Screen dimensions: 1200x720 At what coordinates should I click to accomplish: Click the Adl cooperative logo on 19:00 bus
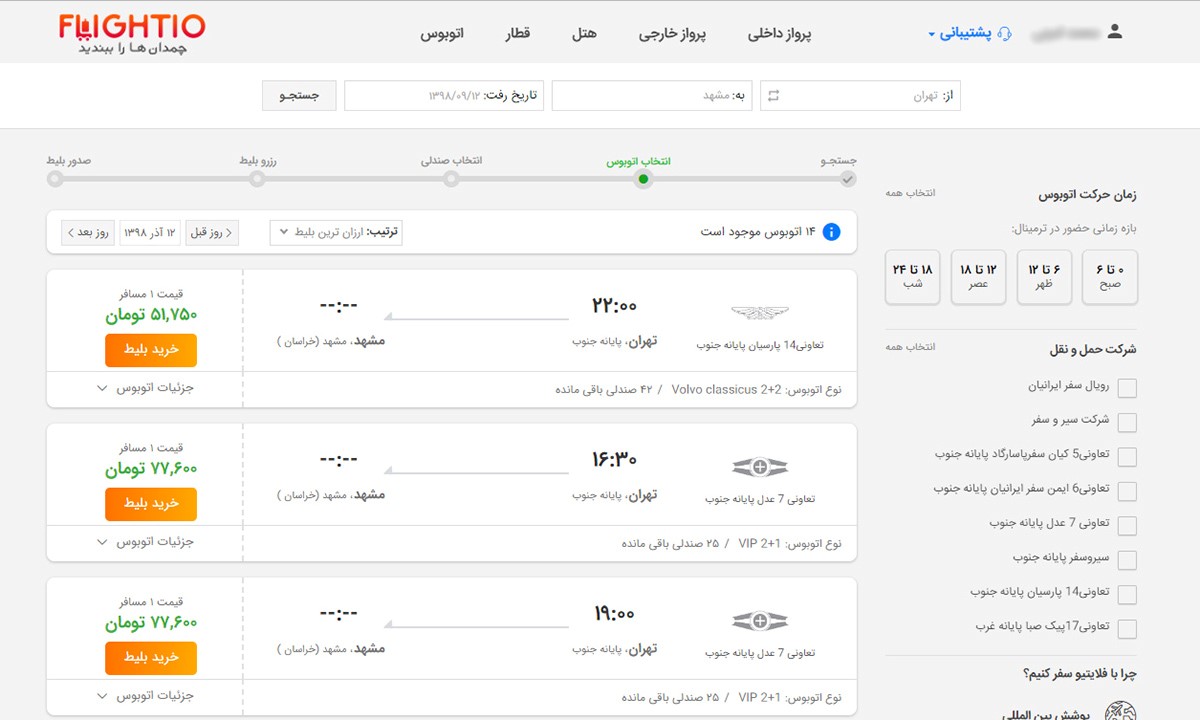click(760, 621)
